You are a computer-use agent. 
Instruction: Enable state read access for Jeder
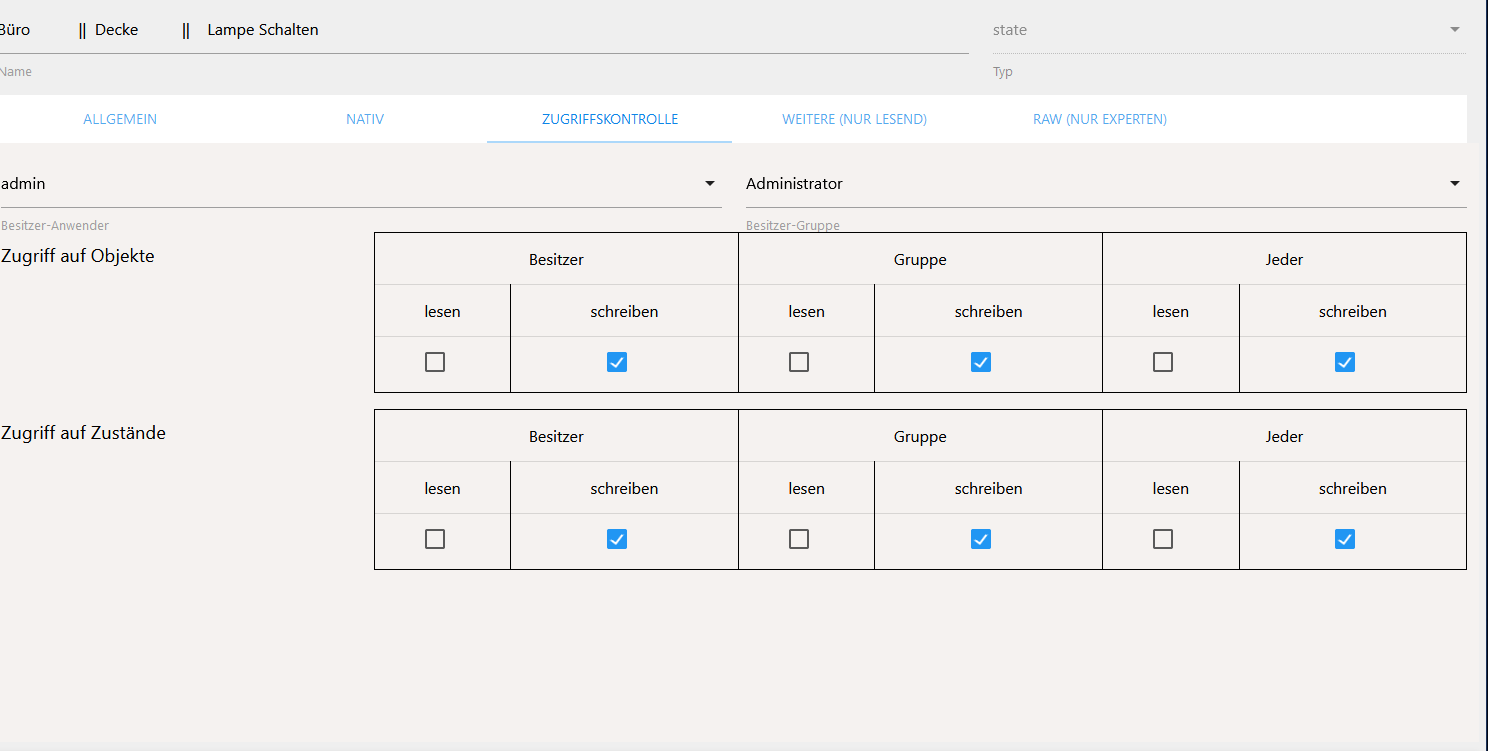1163,539
